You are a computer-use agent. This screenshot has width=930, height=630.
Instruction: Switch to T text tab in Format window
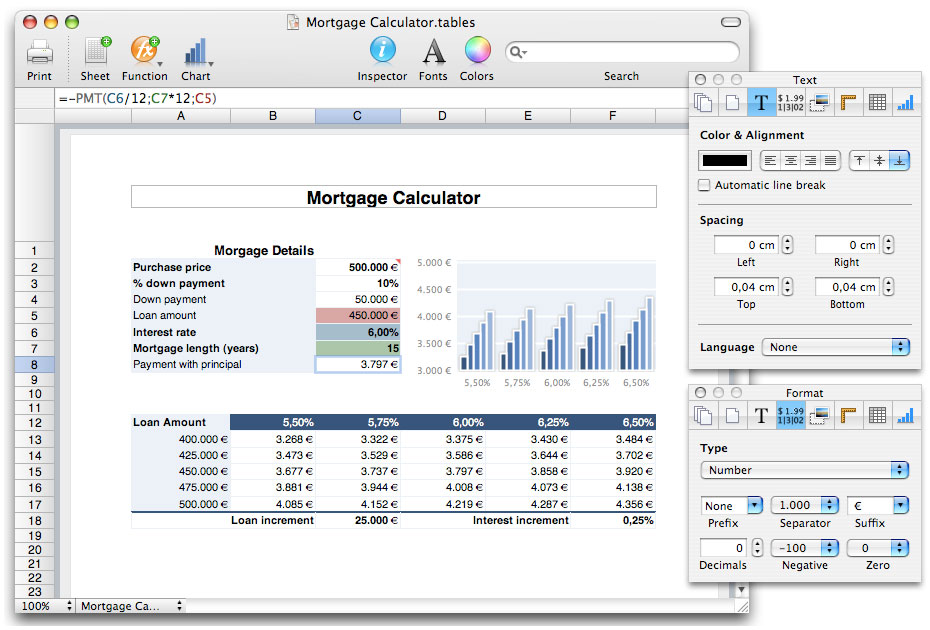point(762,415)
